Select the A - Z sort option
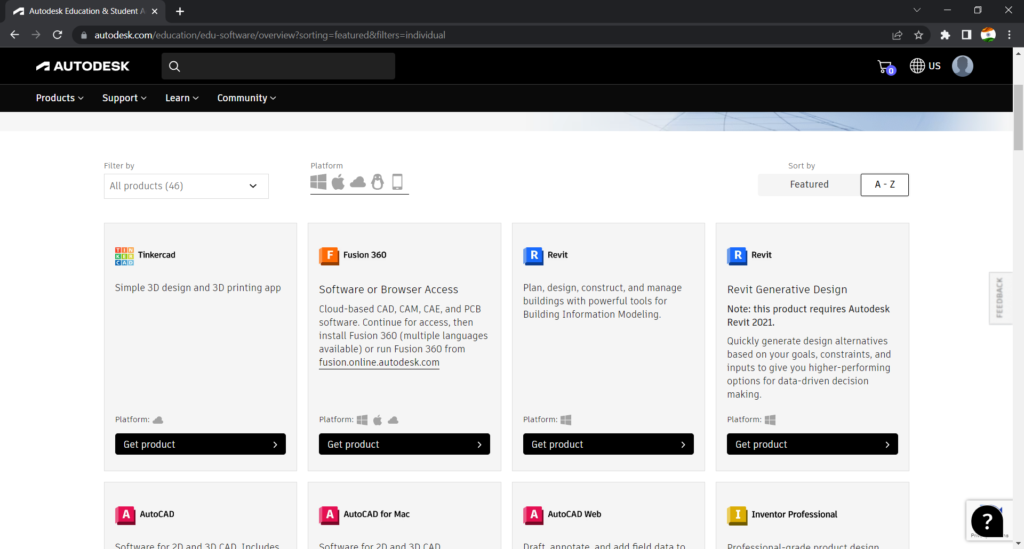This screenshot has height=549, width=1024. (884, 185)
